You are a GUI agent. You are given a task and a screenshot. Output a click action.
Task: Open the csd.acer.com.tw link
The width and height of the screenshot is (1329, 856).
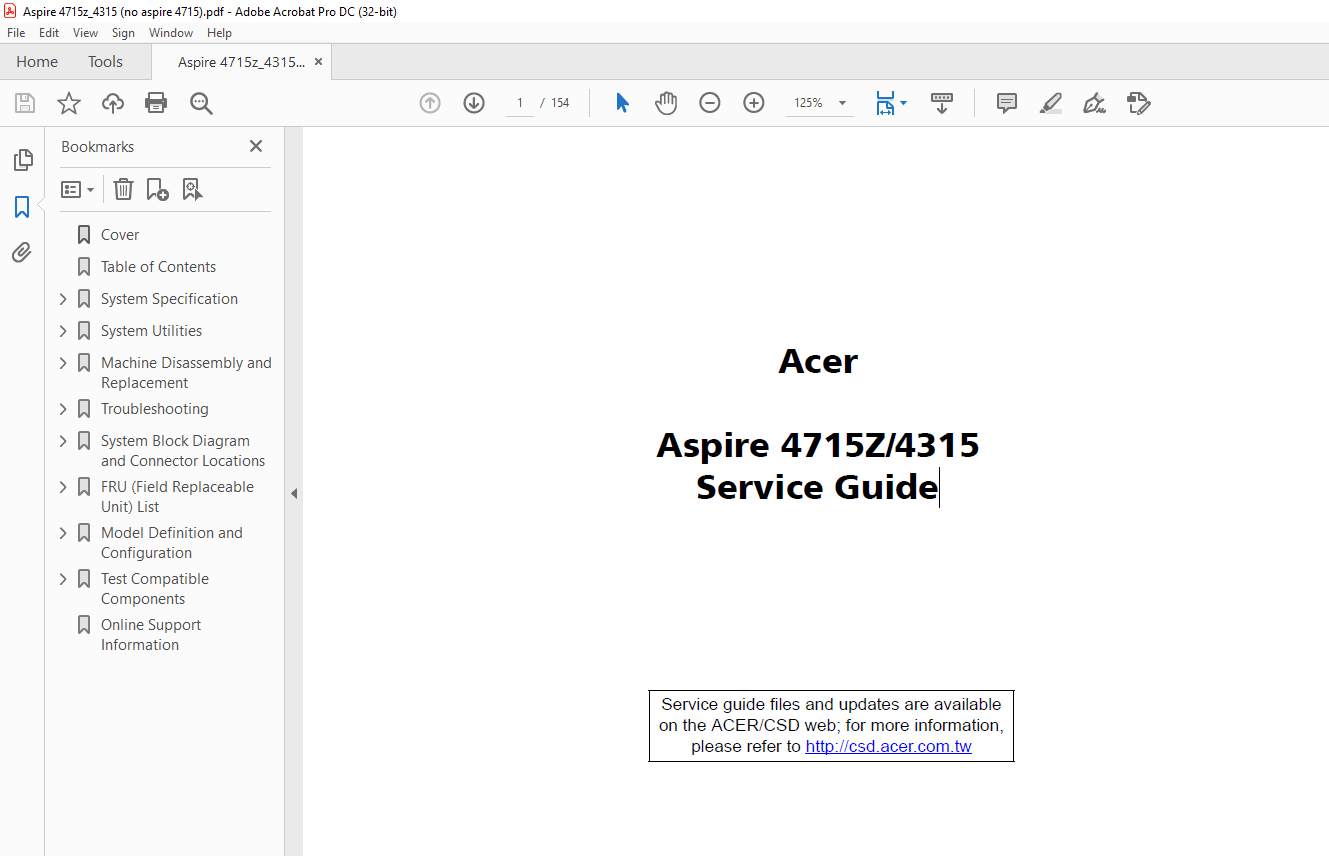pos(888,746)
